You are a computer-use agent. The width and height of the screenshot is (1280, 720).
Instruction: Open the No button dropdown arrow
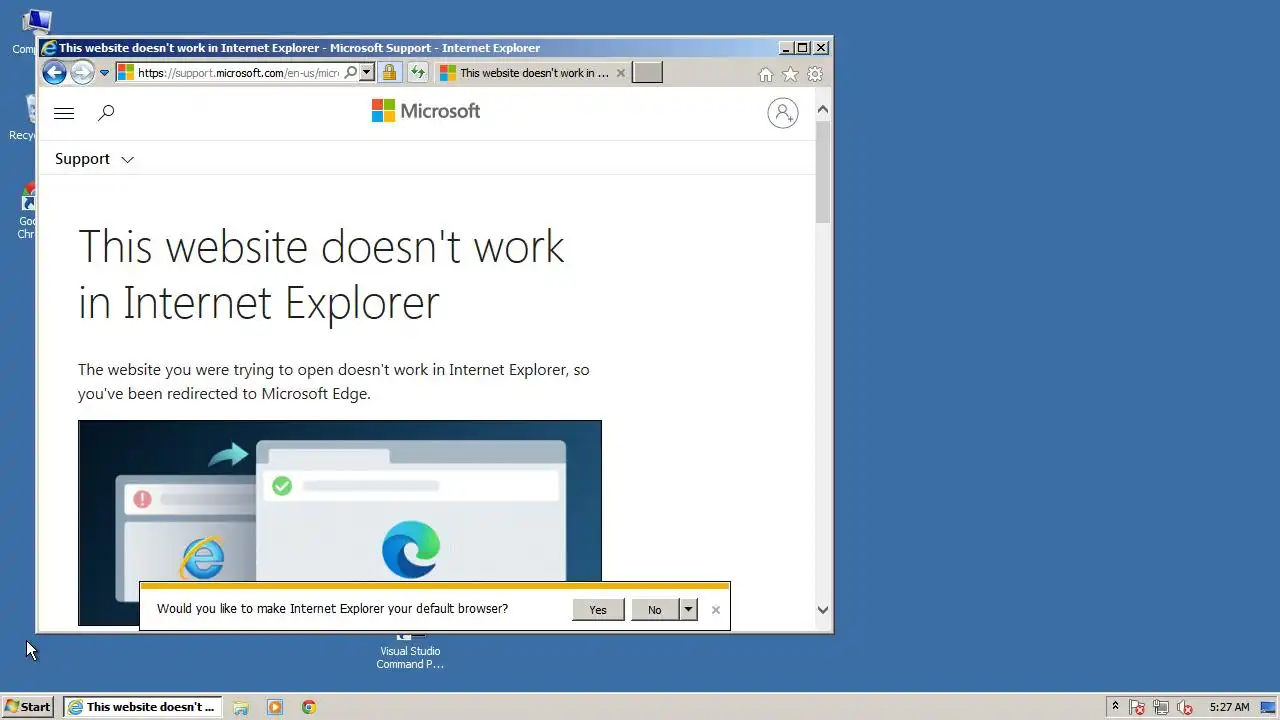[x=688, y=610]
